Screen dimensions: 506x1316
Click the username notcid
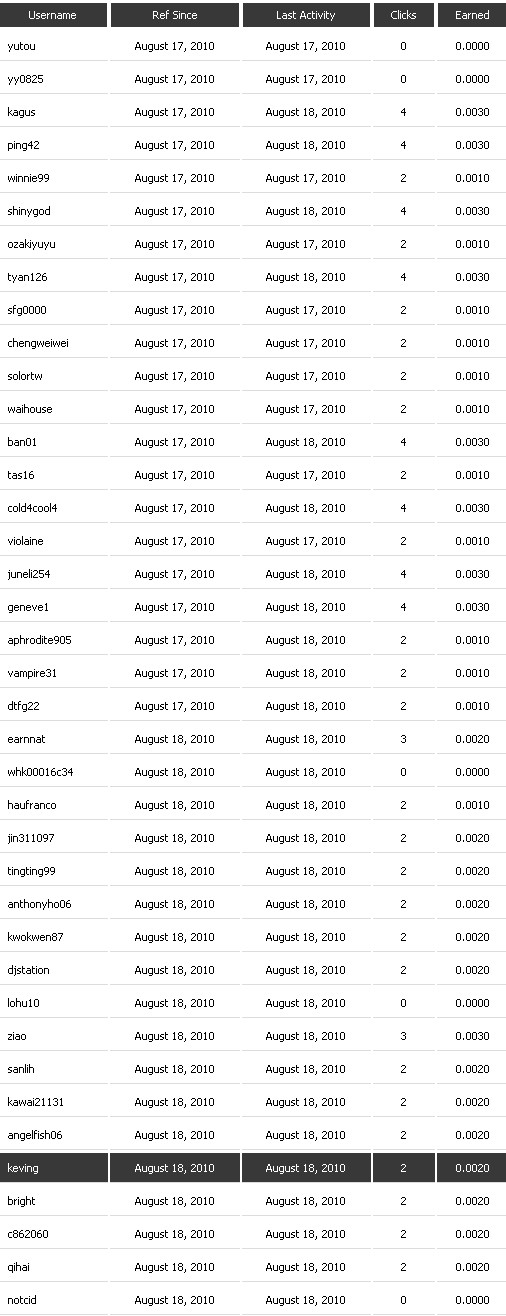(21, 1300)
